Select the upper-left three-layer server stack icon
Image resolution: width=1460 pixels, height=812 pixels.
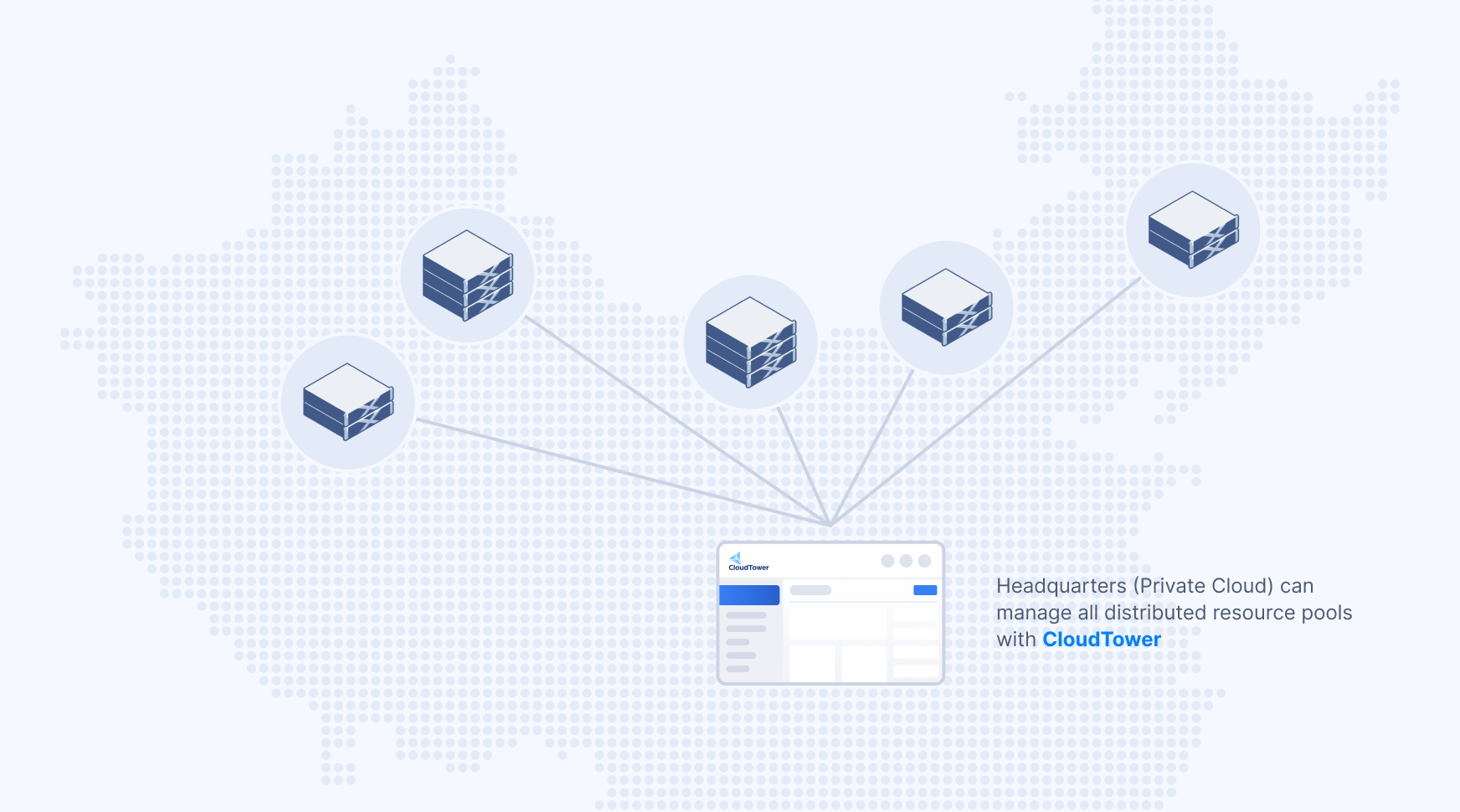pyautogui.click(x=467, y=275)
